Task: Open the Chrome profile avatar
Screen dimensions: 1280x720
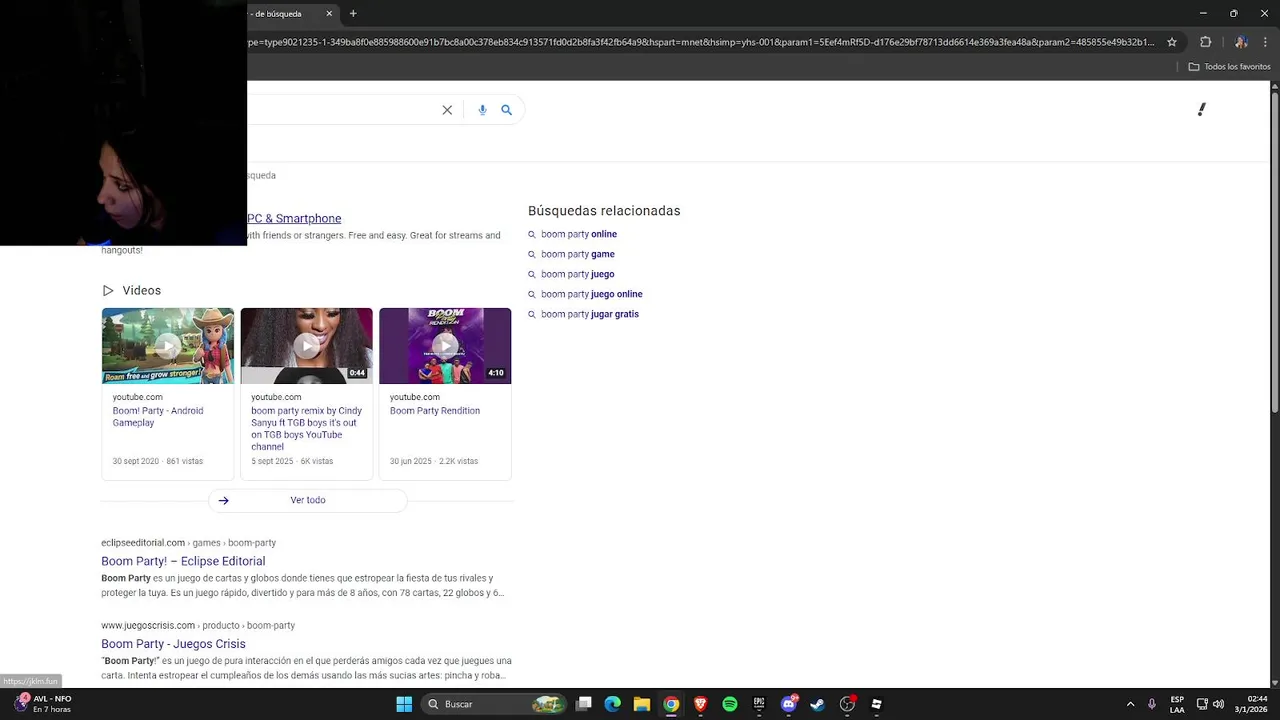Action: [1240, 42]
